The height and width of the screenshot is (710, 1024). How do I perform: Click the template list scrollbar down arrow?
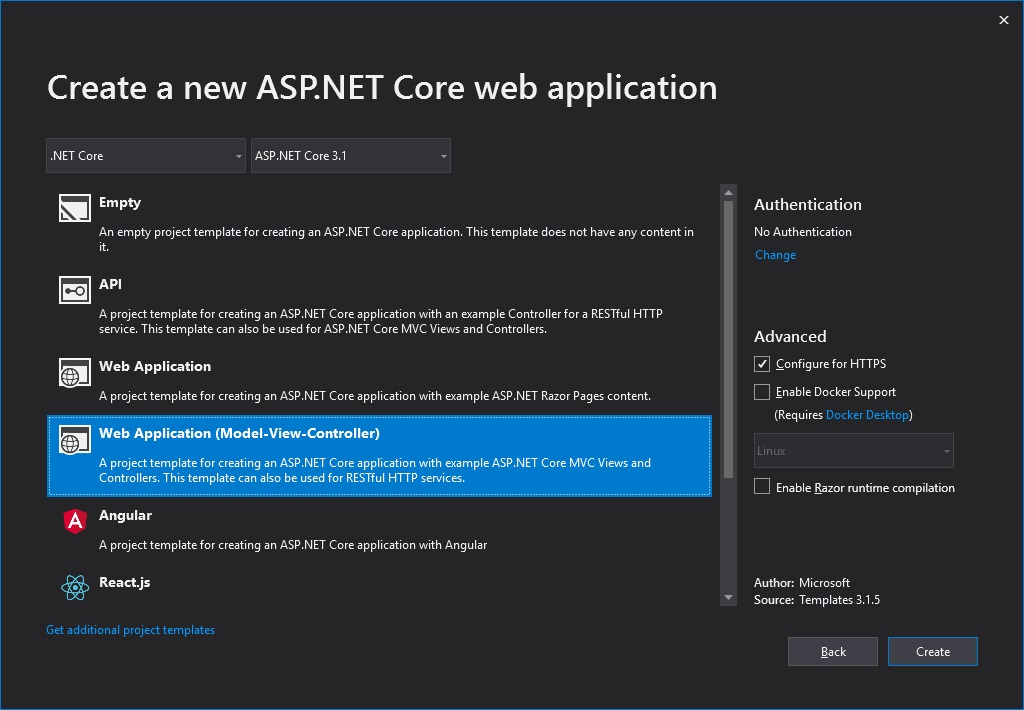tap(728, 597)
